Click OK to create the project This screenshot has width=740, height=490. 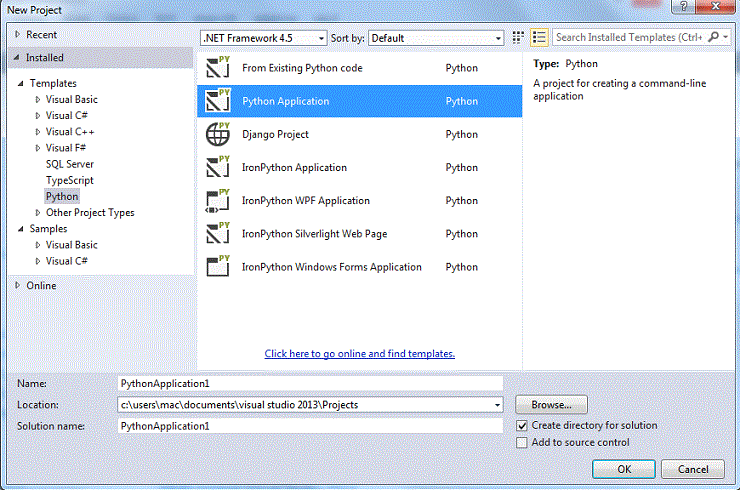[624, 469]
